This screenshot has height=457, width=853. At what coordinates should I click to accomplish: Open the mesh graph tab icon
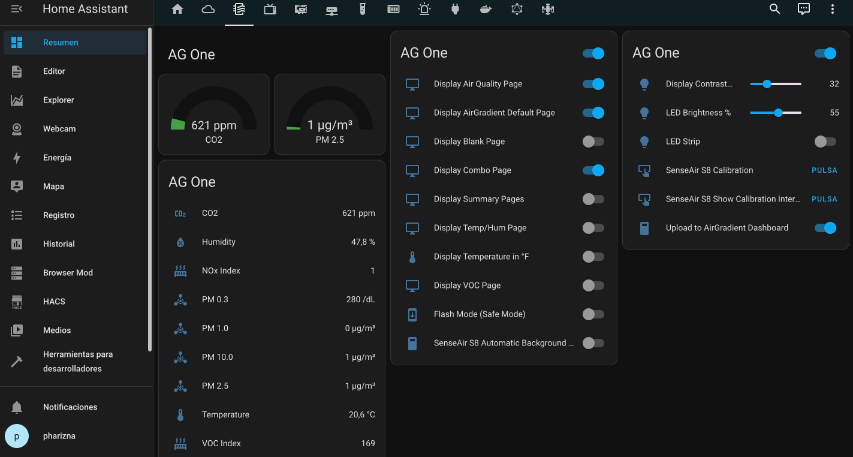point(517,9)
